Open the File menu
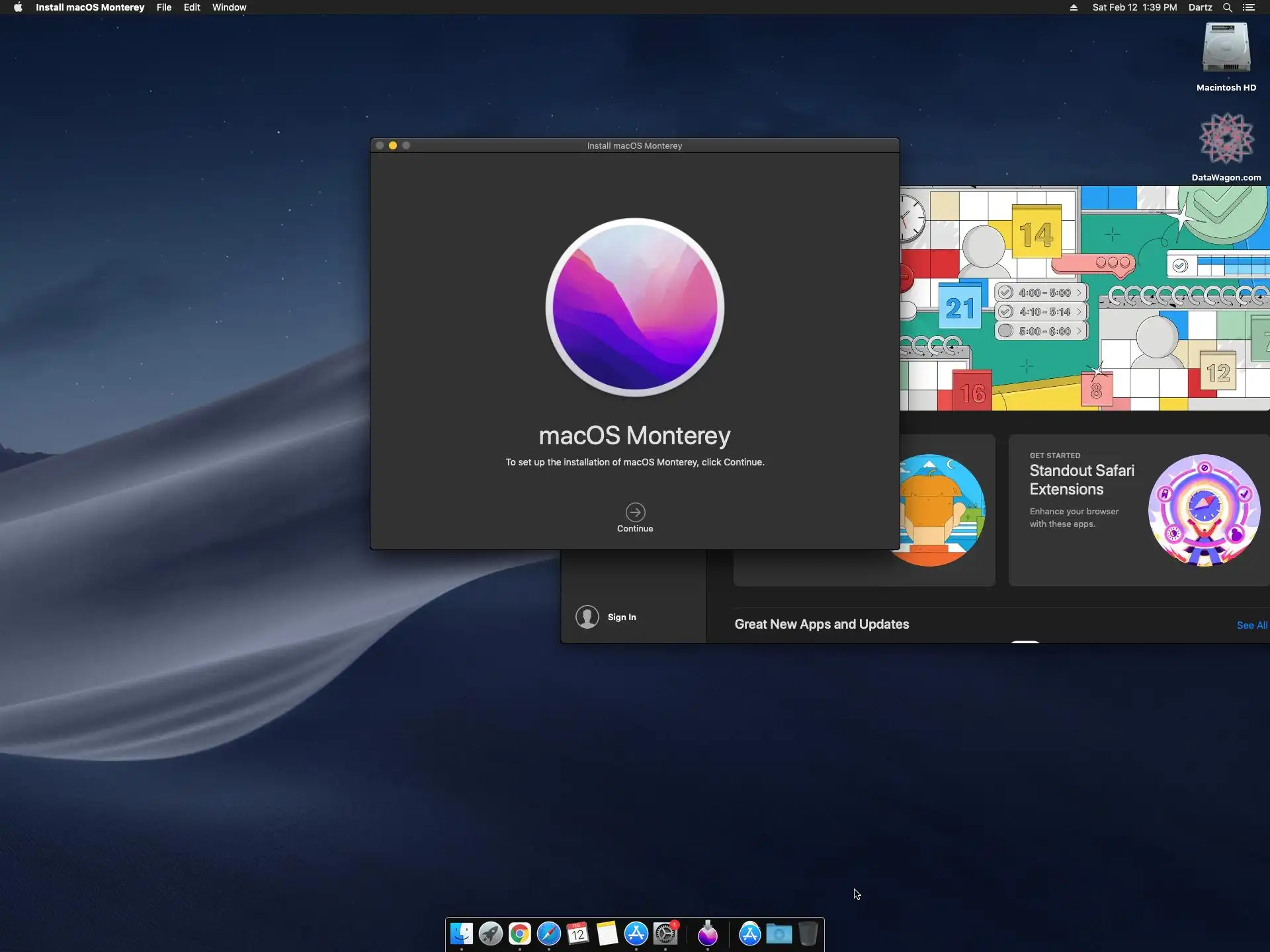 pyautogui.click(x=164, y=7)
